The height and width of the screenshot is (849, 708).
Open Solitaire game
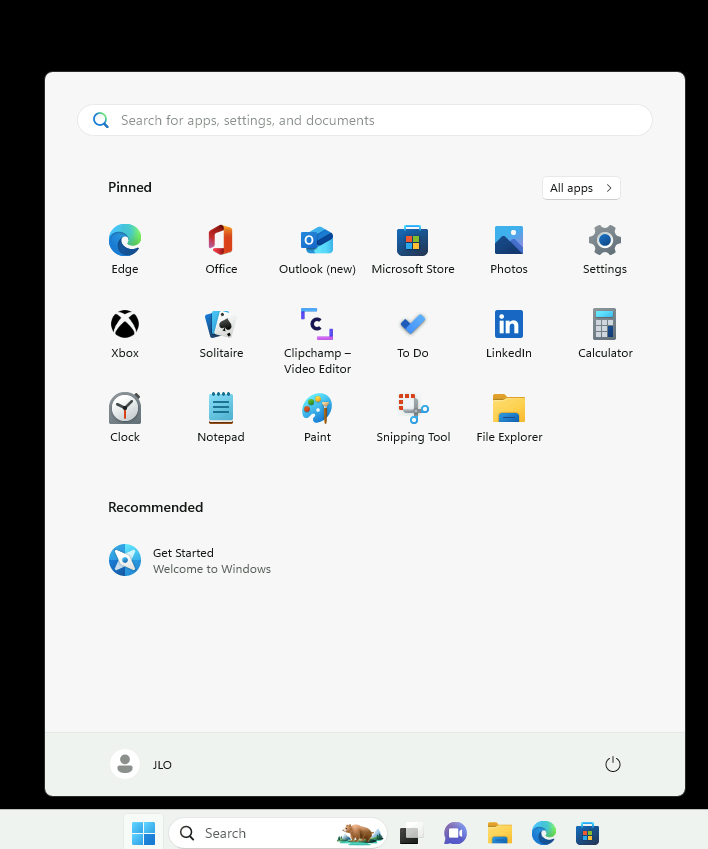[221, 334]
